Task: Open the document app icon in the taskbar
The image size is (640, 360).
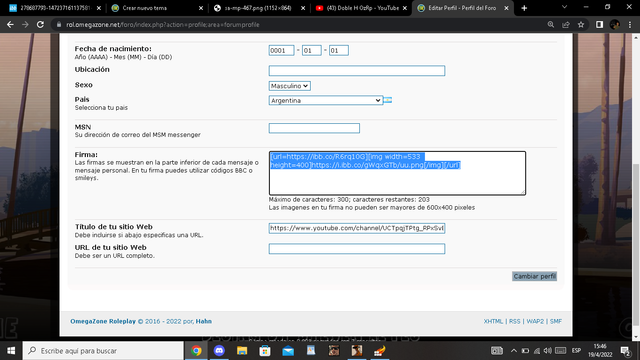Action: coord(311,351)
